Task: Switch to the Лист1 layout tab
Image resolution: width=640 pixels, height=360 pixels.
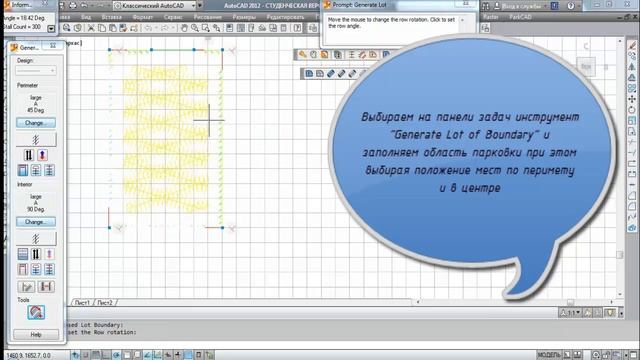Action: pyautogui.click(x=82, y=302)
